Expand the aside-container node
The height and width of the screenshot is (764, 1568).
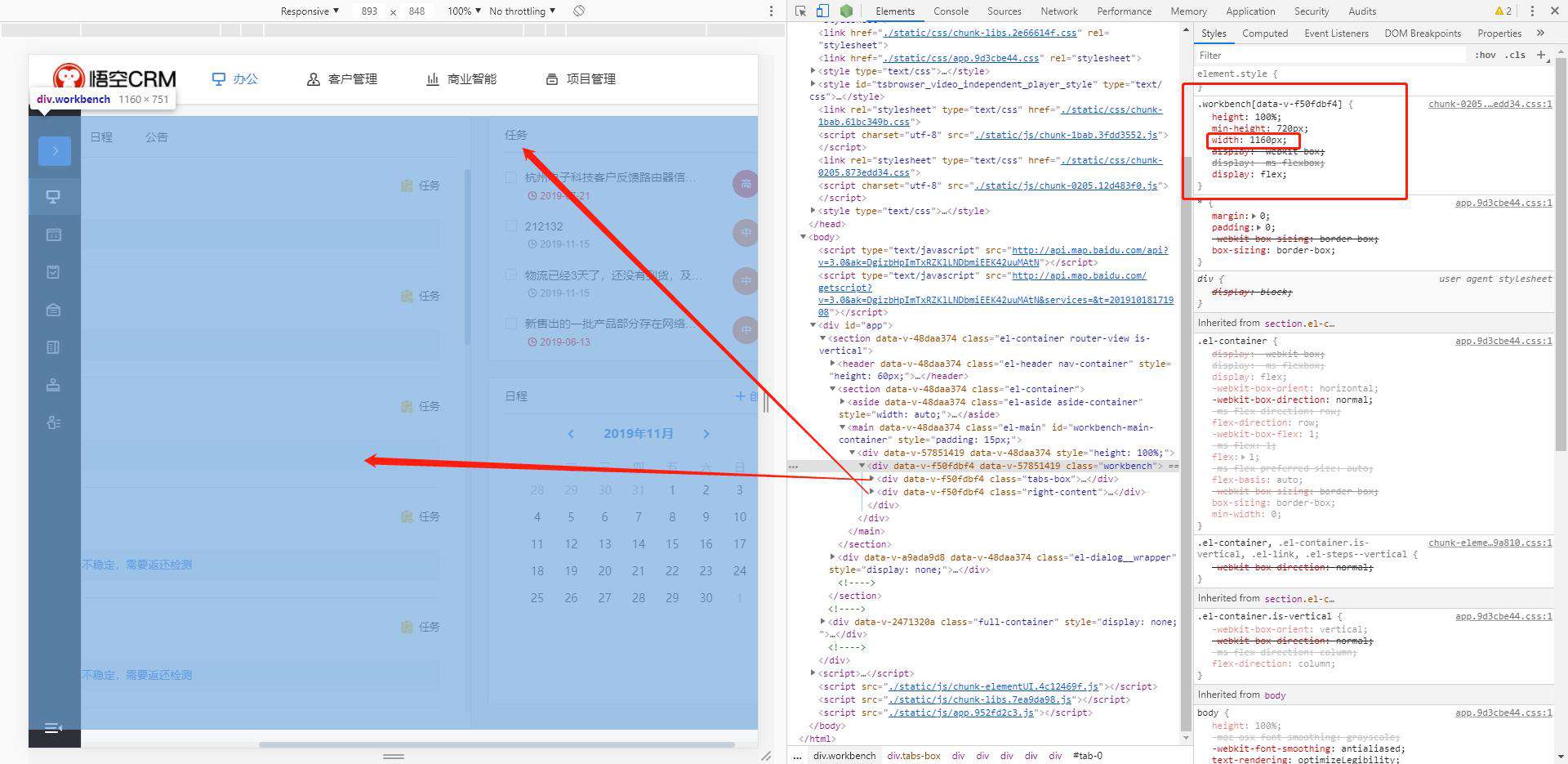[842, 402]
